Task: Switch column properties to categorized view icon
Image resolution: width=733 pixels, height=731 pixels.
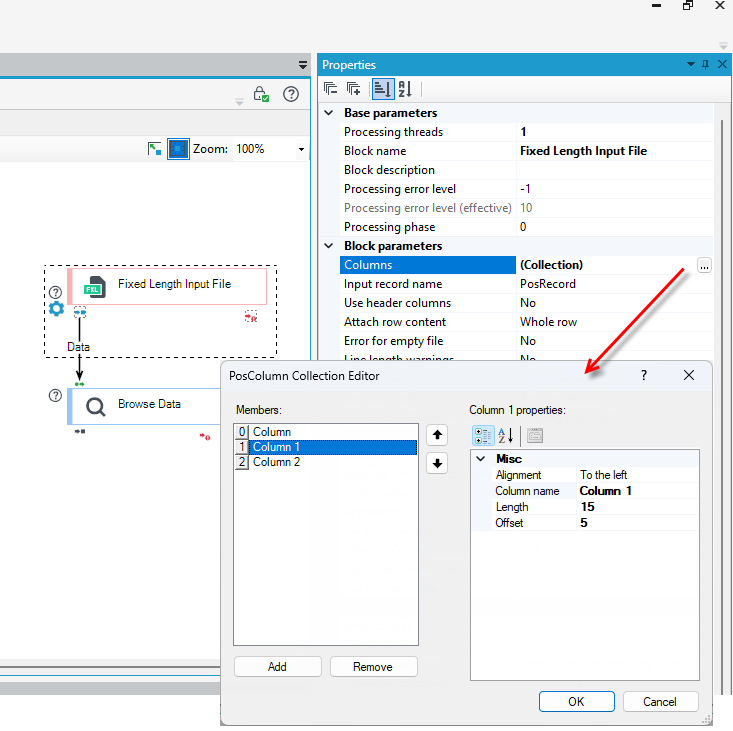Action: (483, 436)
